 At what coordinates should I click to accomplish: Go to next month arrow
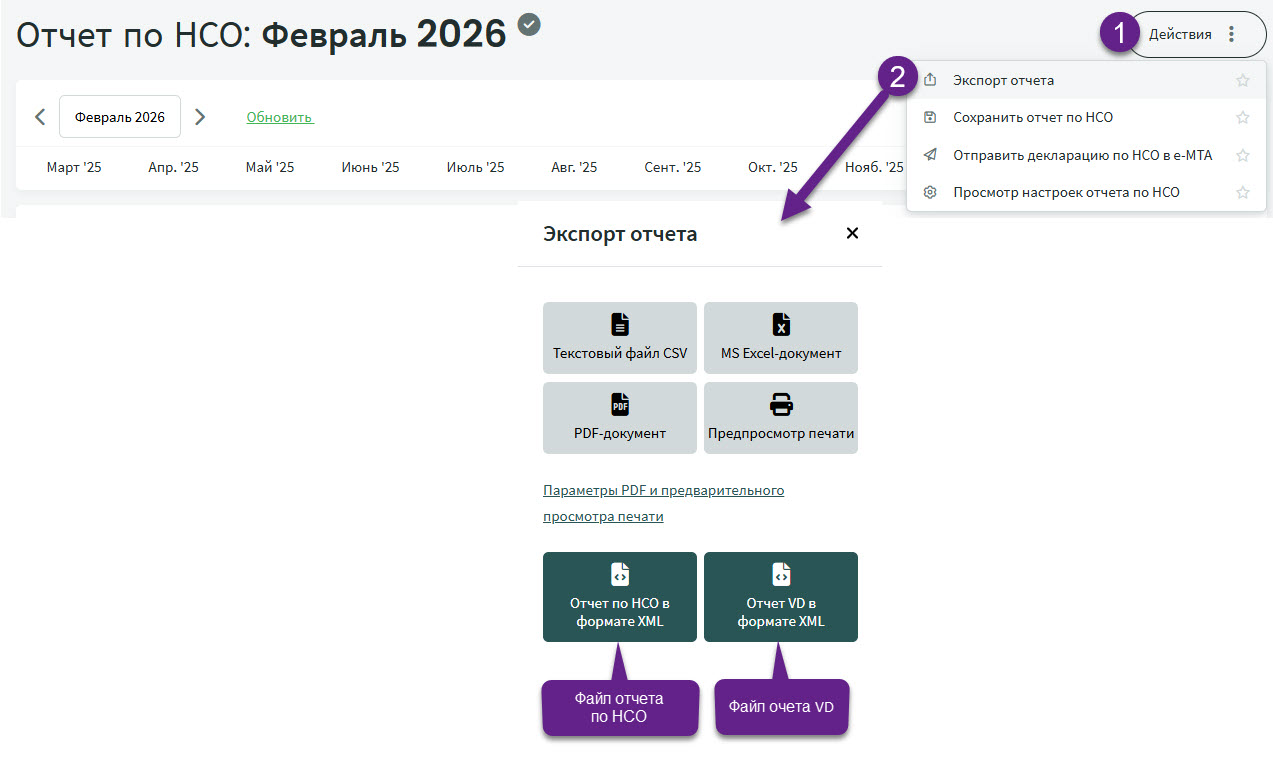[200, 117]
